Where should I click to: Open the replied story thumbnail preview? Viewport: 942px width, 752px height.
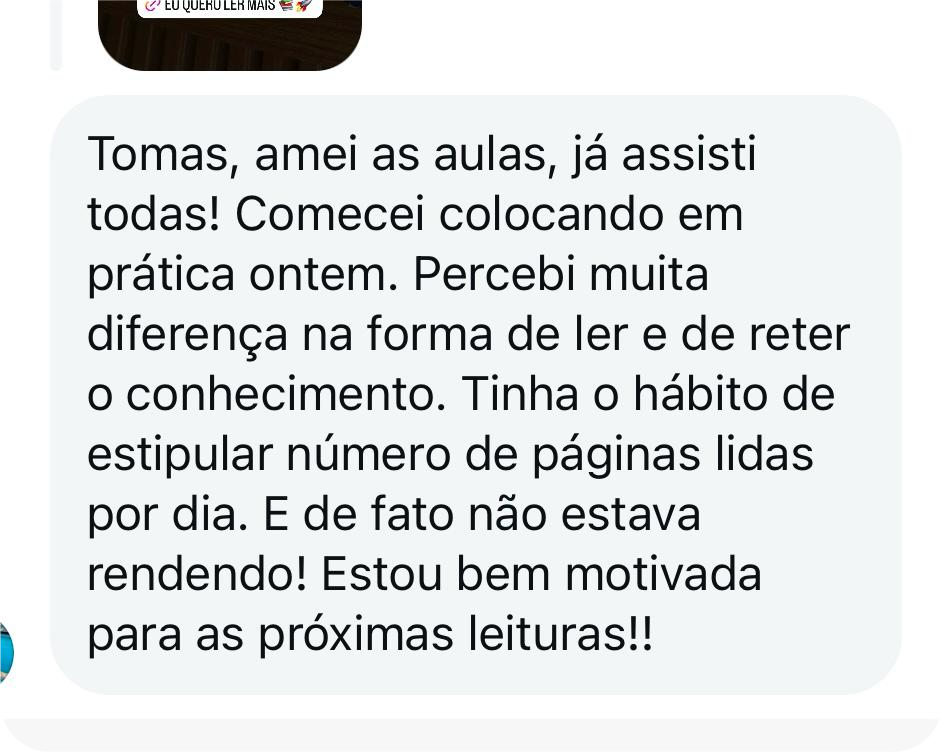(x=229, y=35)
